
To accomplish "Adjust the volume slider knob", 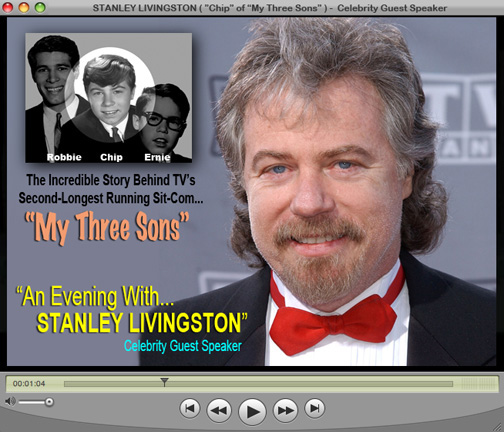I will [49, 402].
